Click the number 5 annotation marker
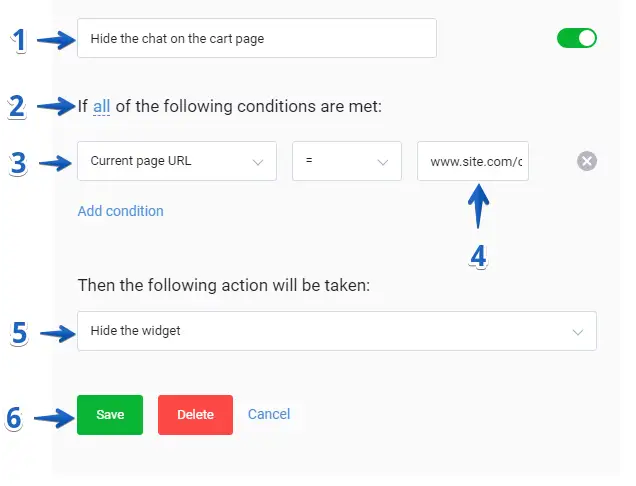The height and width of the screenshot is (486, 636). (x=17, y=333)
